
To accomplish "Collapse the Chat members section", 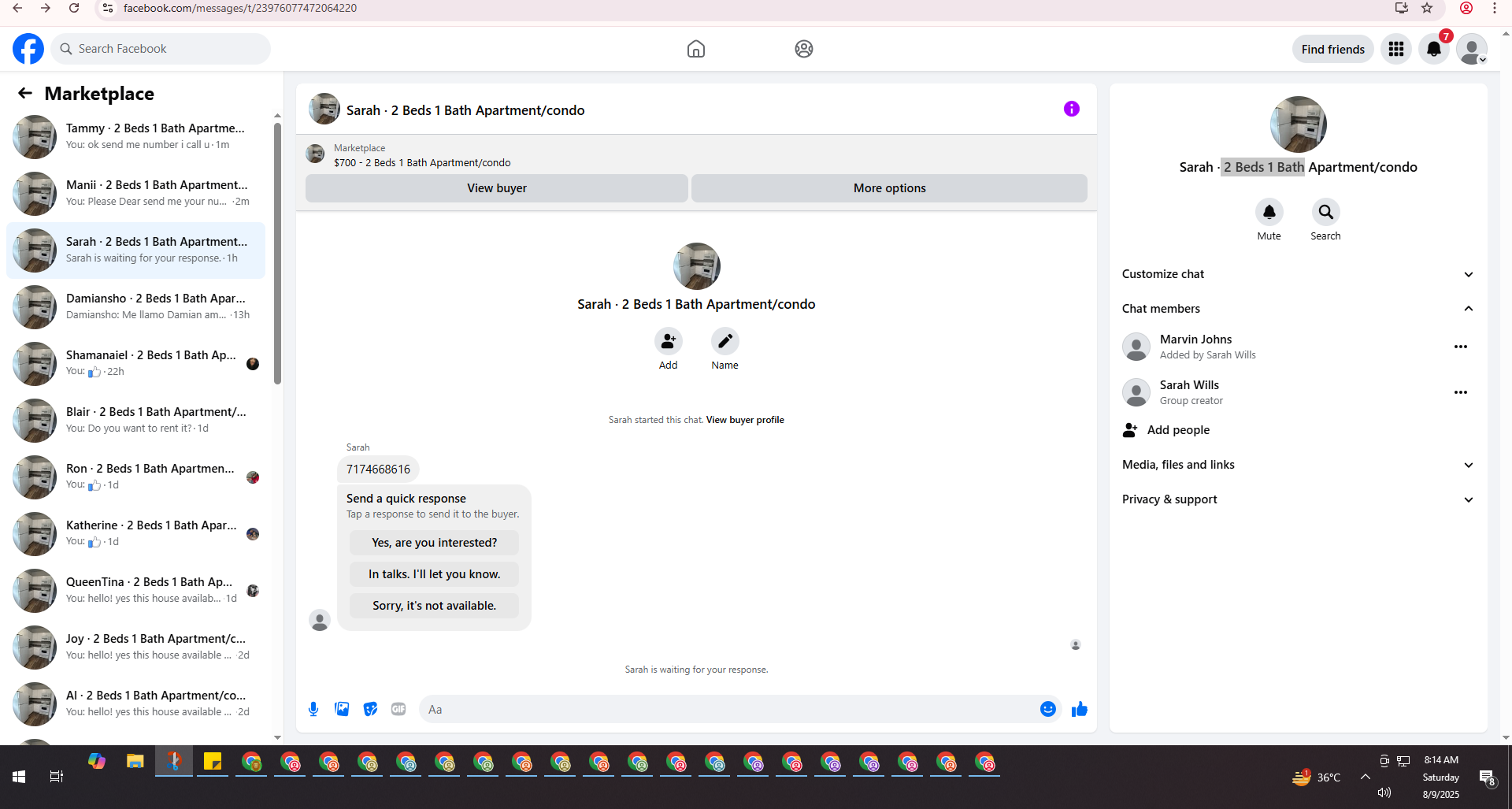I will click(1298, 309).
